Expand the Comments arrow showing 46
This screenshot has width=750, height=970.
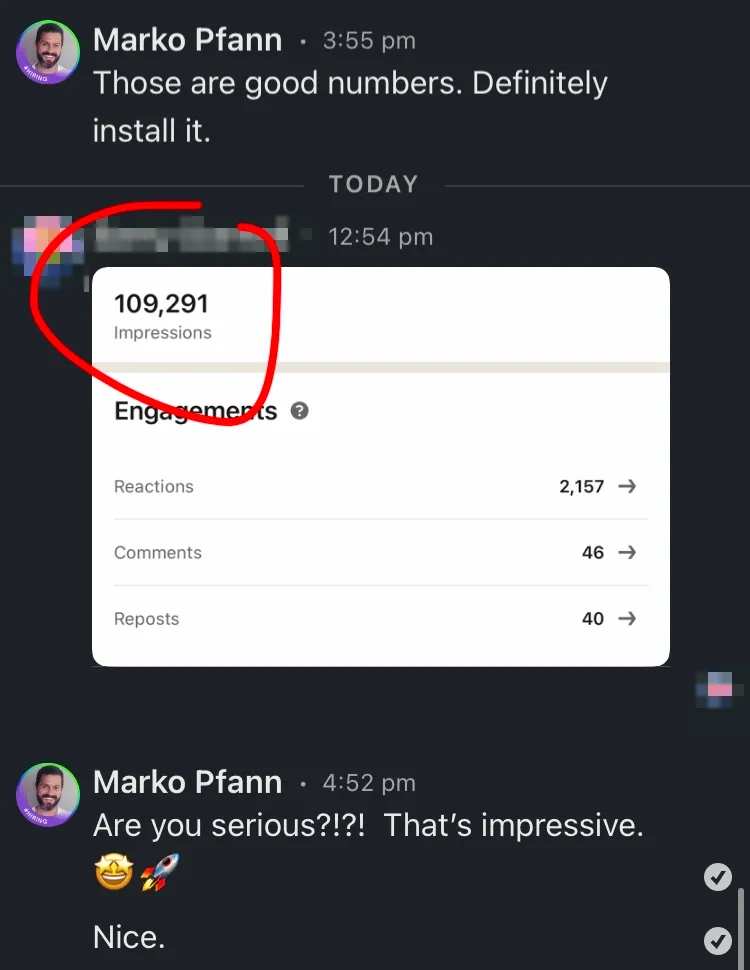pos(627,552)
